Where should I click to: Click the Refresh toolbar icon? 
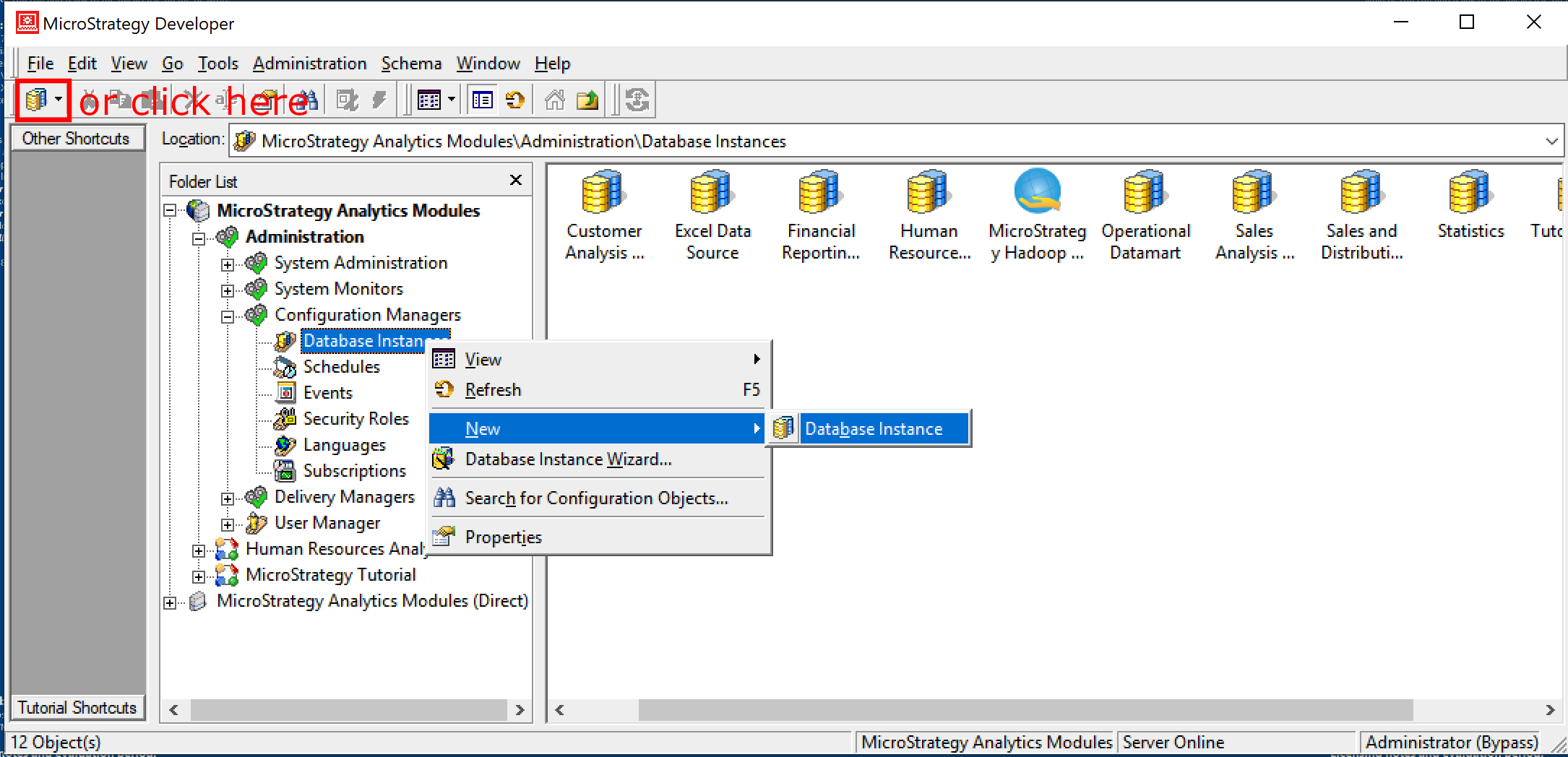click(x=515, y=100)
